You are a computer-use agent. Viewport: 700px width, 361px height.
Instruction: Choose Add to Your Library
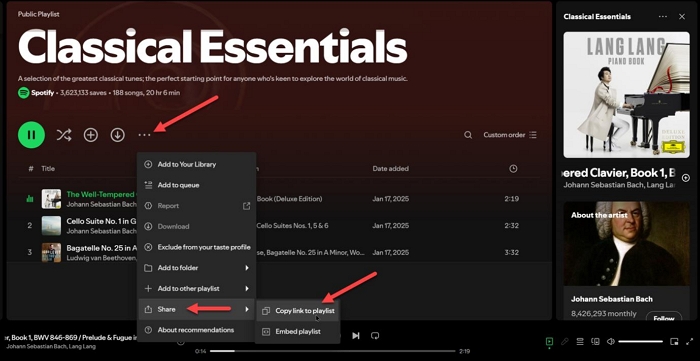point(197,164)
